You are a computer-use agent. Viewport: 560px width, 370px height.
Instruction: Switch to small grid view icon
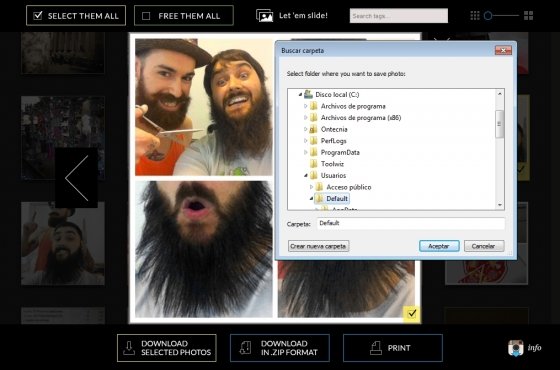point(475,15)
